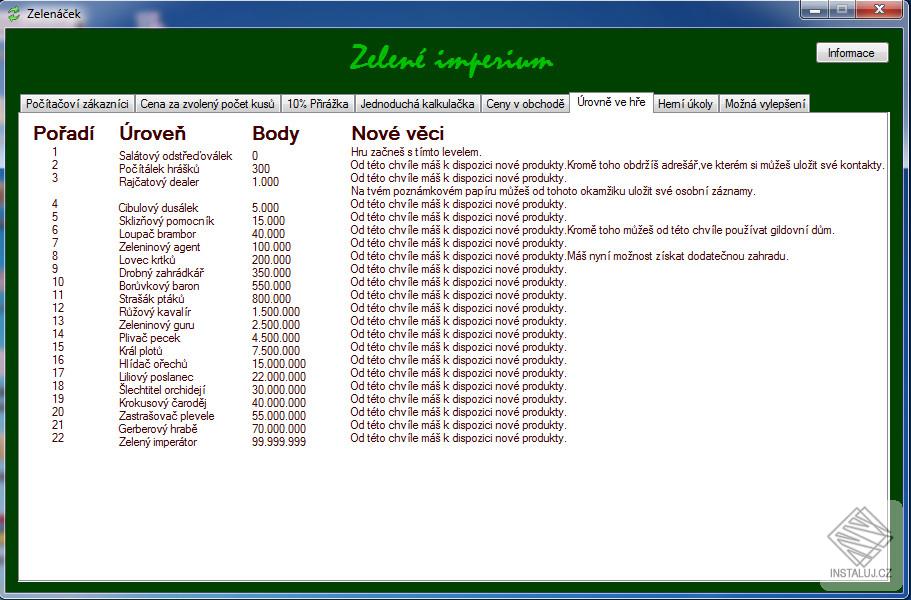Click level name Zelený imperátor
This screenshot has width=911, height=600.
coord(157,442)
